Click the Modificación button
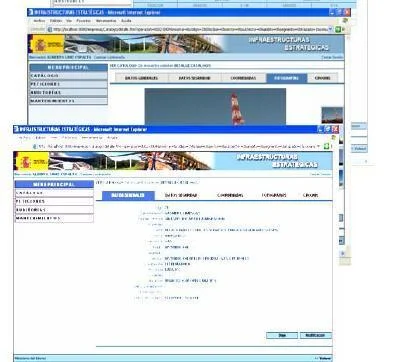 pos(316,335)
